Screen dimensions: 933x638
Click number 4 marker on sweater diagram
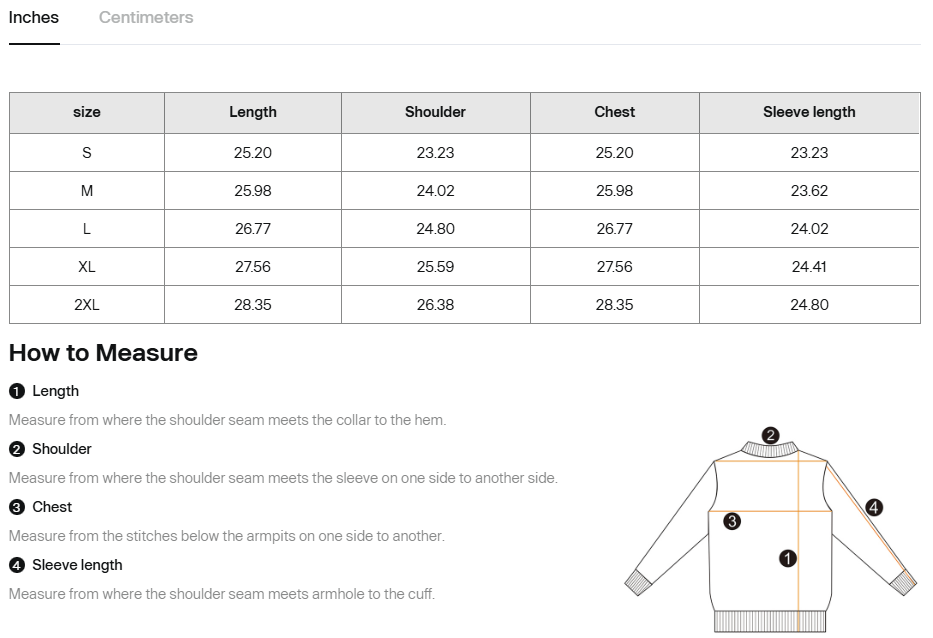(x=874, y=507)
